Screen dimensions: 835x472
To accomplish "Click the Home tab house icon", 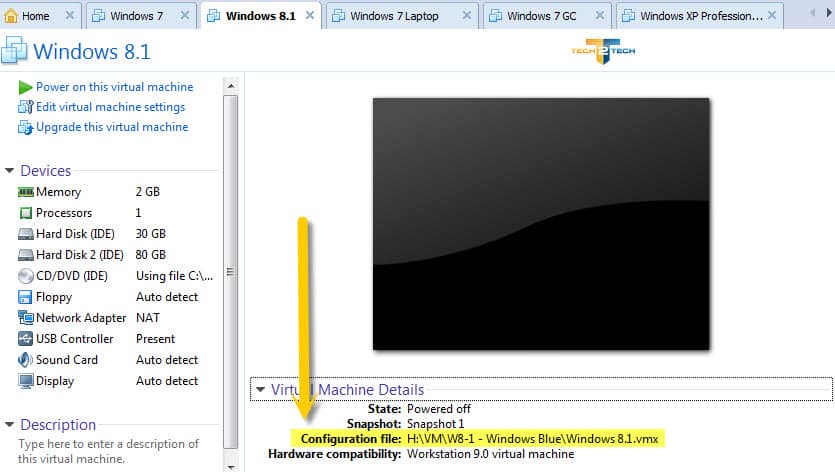I will tap(11, 16).
